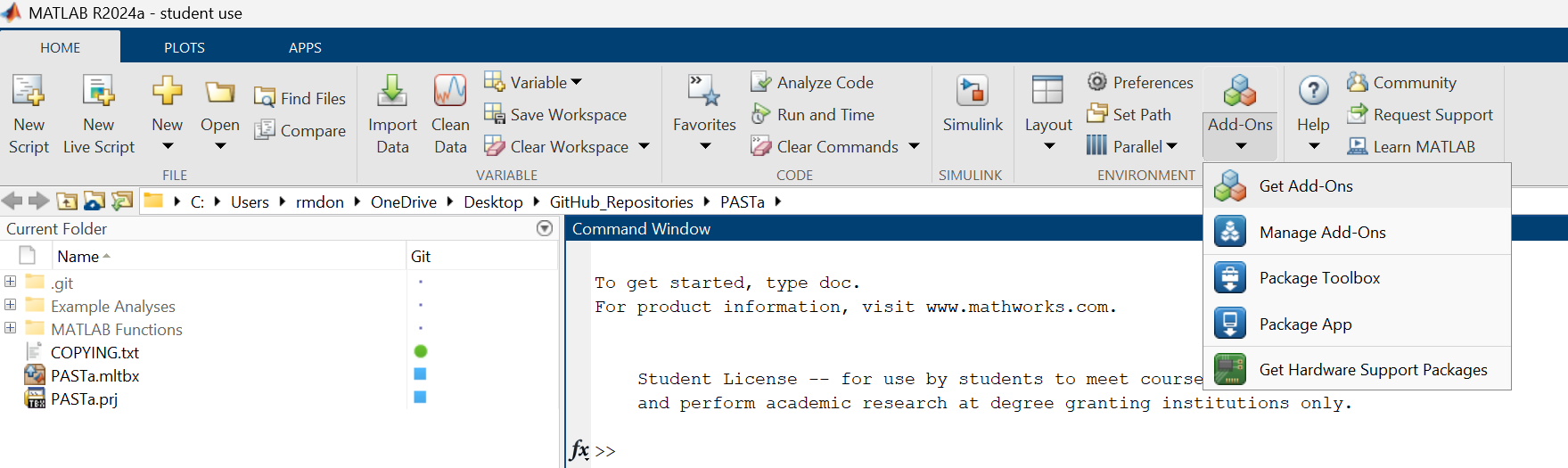The height and width of the screenshot is (468, 1568).
Task: Expand the .git folder tree node
Action: click(11, 282)
